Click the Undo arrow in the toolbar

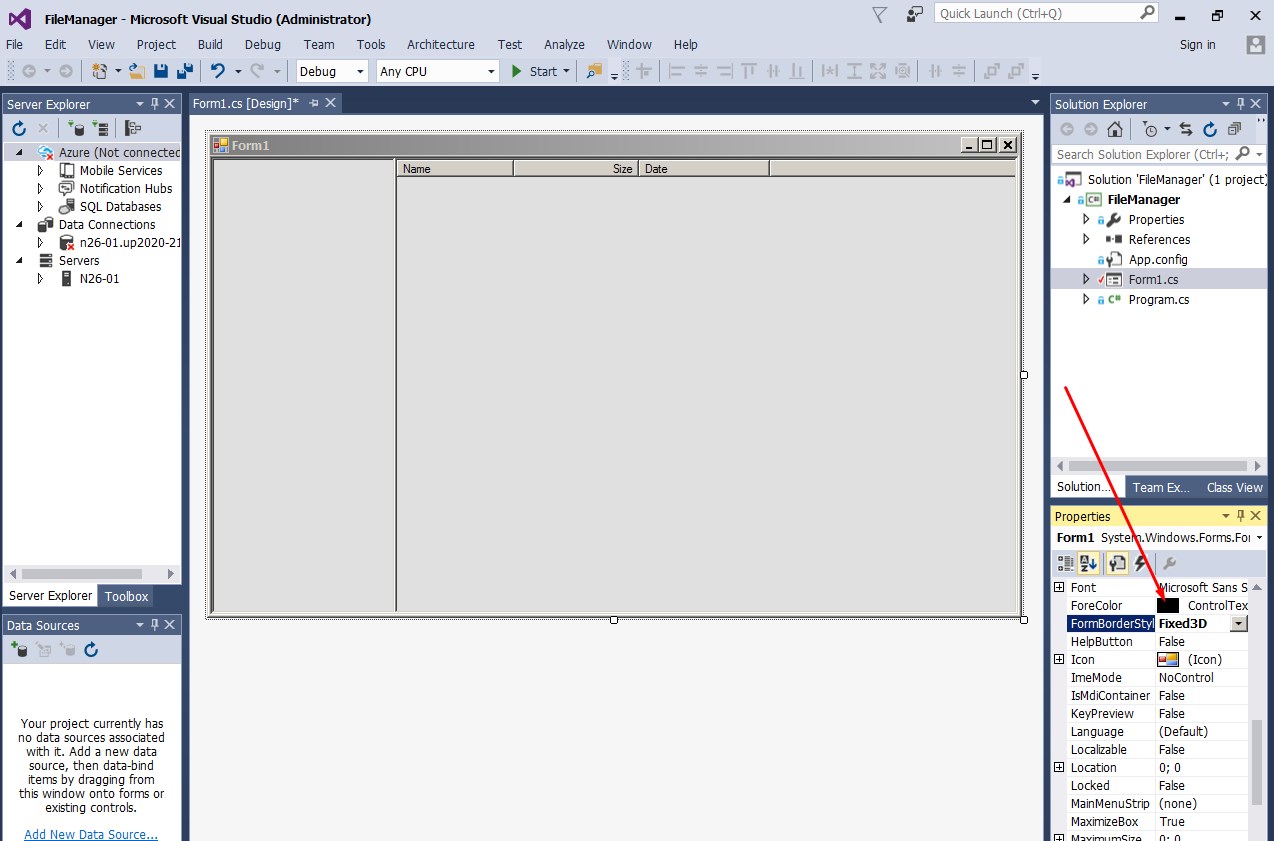[217, 71]
